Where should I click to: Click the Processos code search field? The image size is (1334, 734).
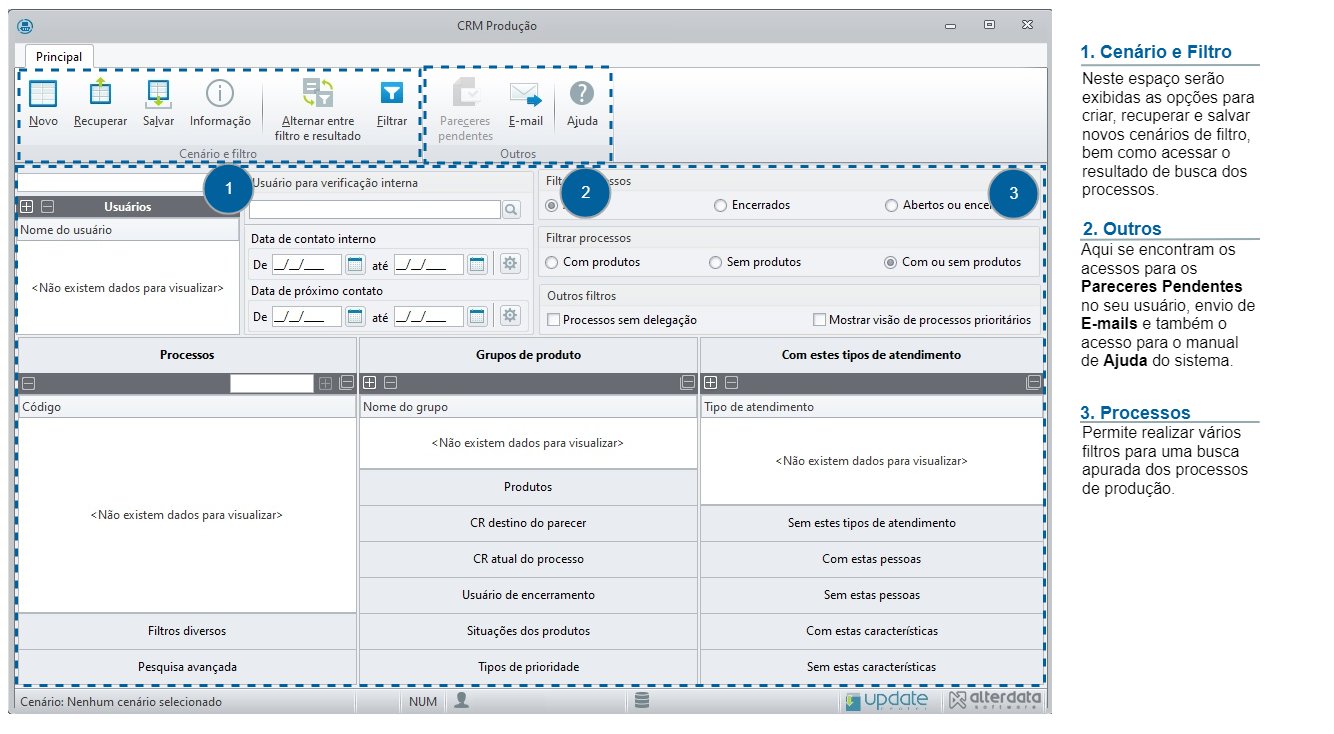click(272, 383)
